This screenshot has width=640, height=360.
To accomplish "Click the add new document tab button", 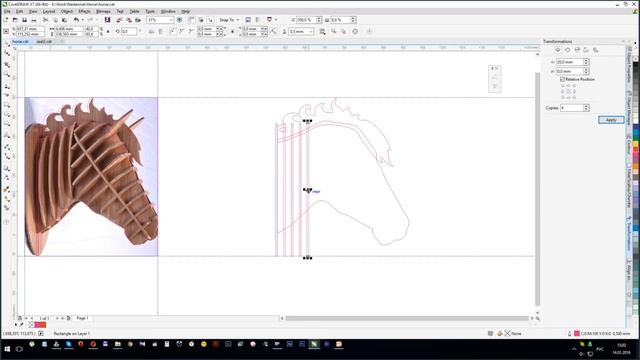I will (62, 42).
